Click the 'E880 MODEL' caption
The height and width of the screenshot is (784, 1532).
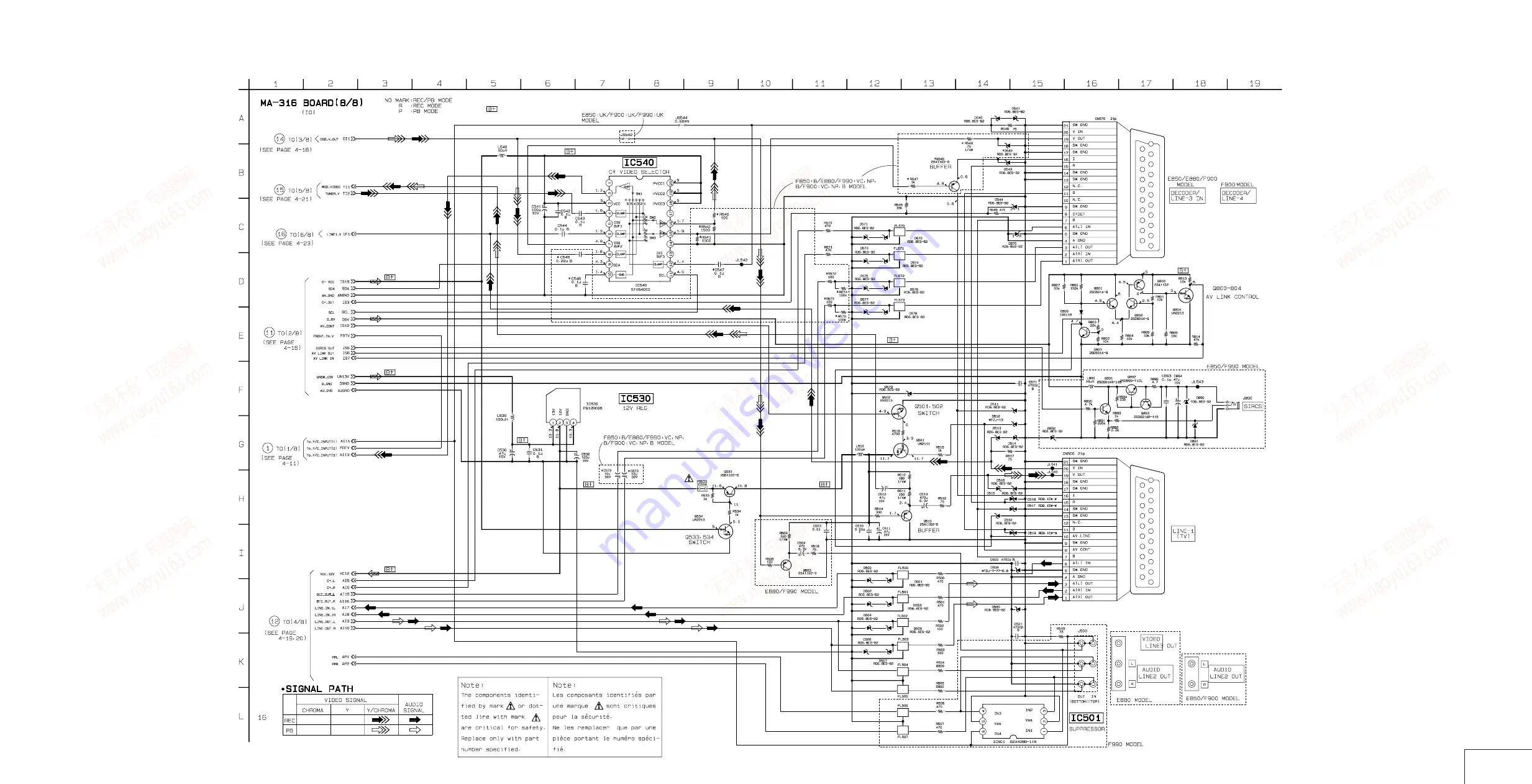click(1134, 700)
